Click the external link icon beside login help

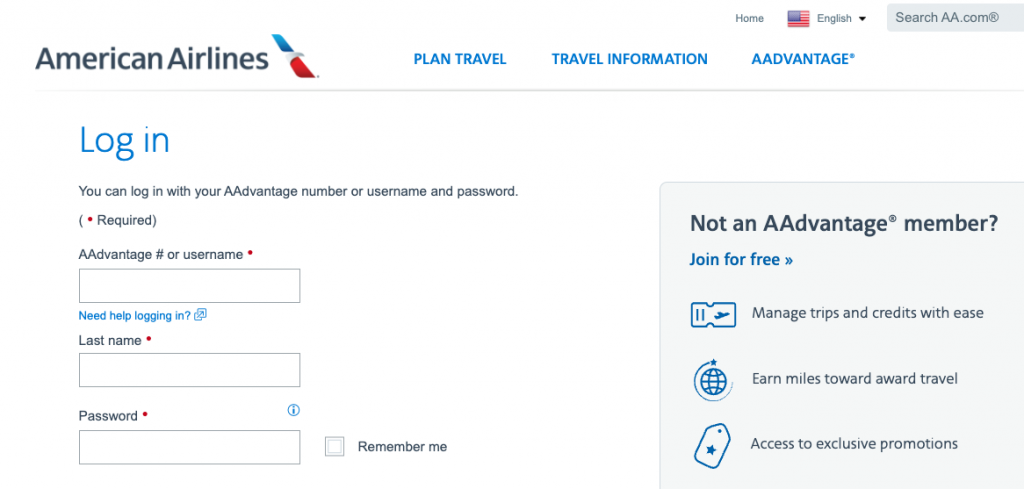[200, 315]
